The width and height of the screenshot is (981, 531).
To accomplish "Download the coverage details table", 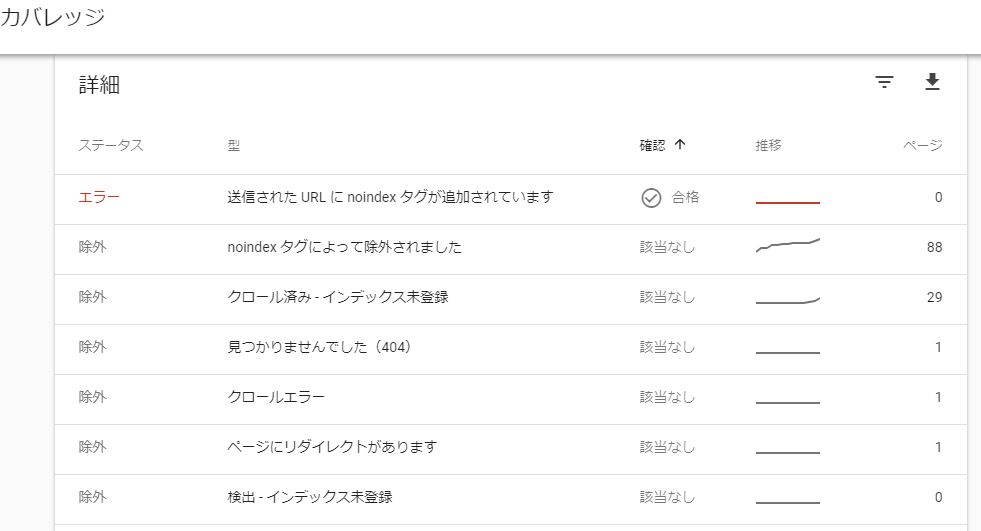I will pyautogui.click(x=932, y=82).
